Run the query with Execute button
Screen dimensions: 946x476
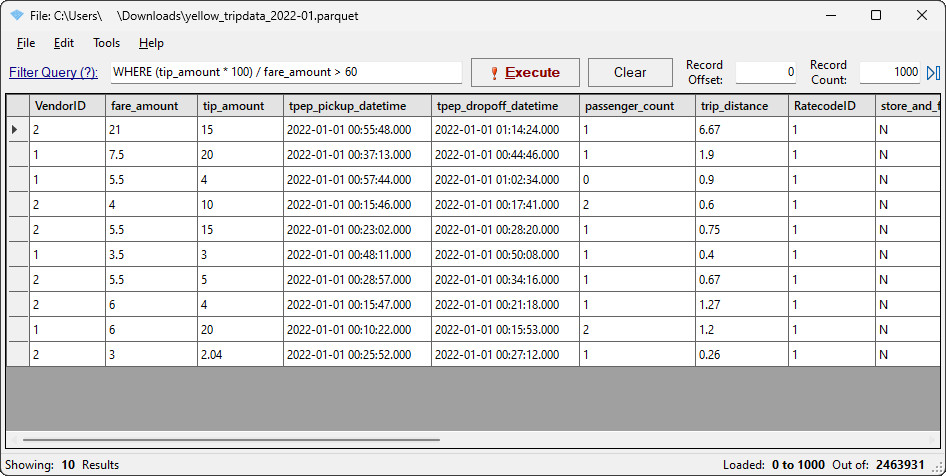tap(525, 72)
